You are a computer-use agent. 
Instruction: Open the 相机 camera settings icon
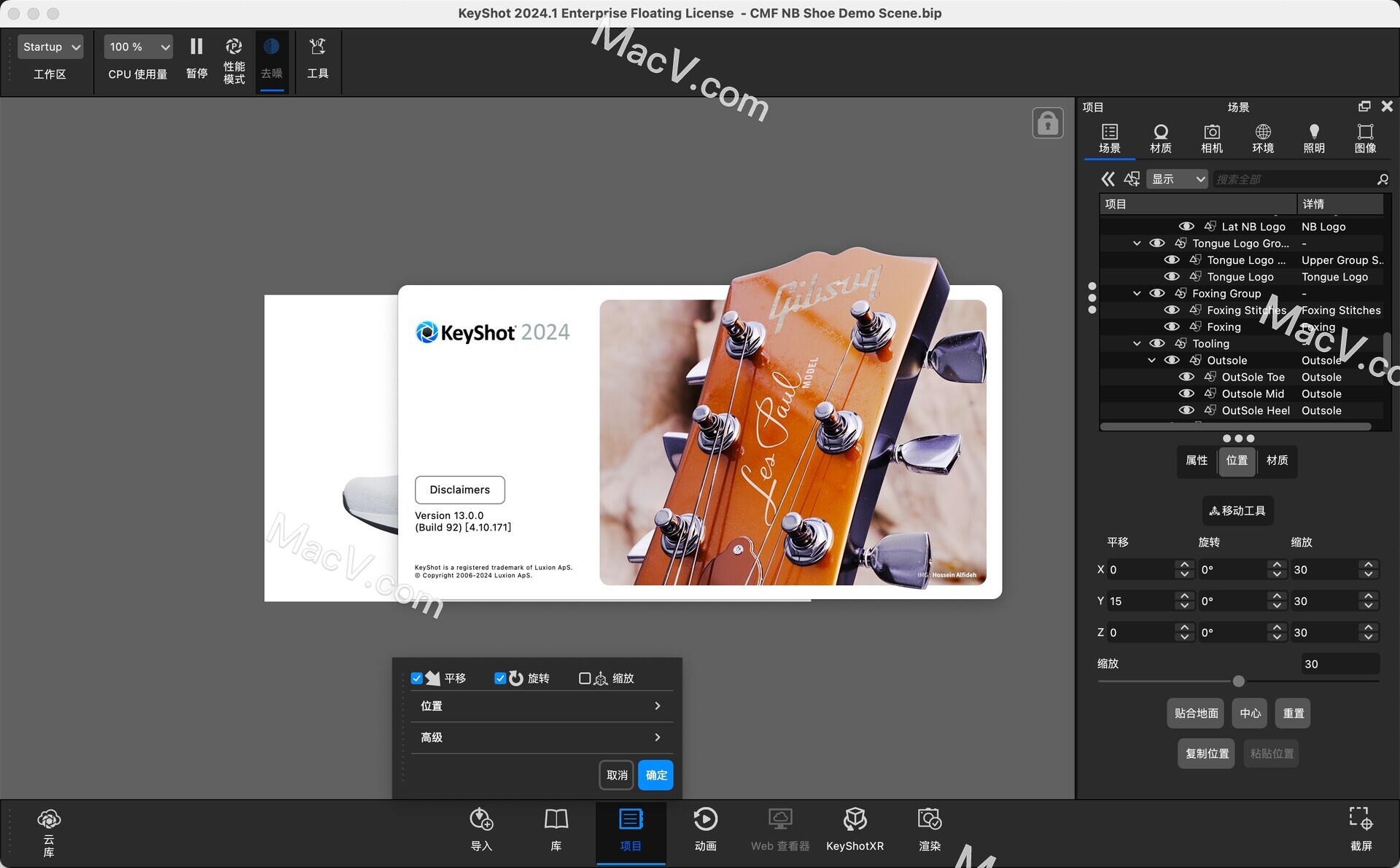click(x=1211, y=138)
